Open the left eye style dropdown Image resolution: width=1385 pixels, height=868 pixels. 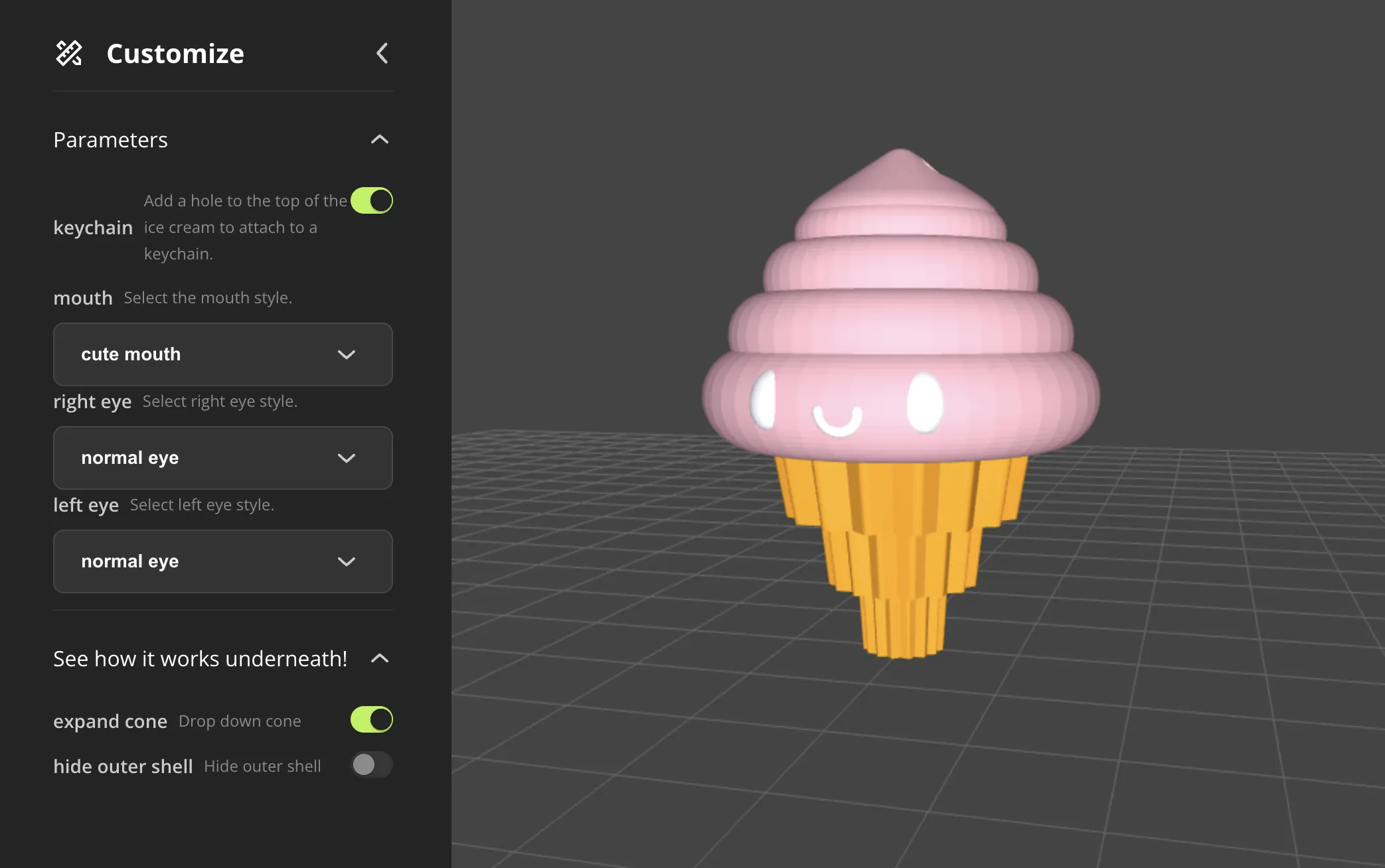(223, 561)
